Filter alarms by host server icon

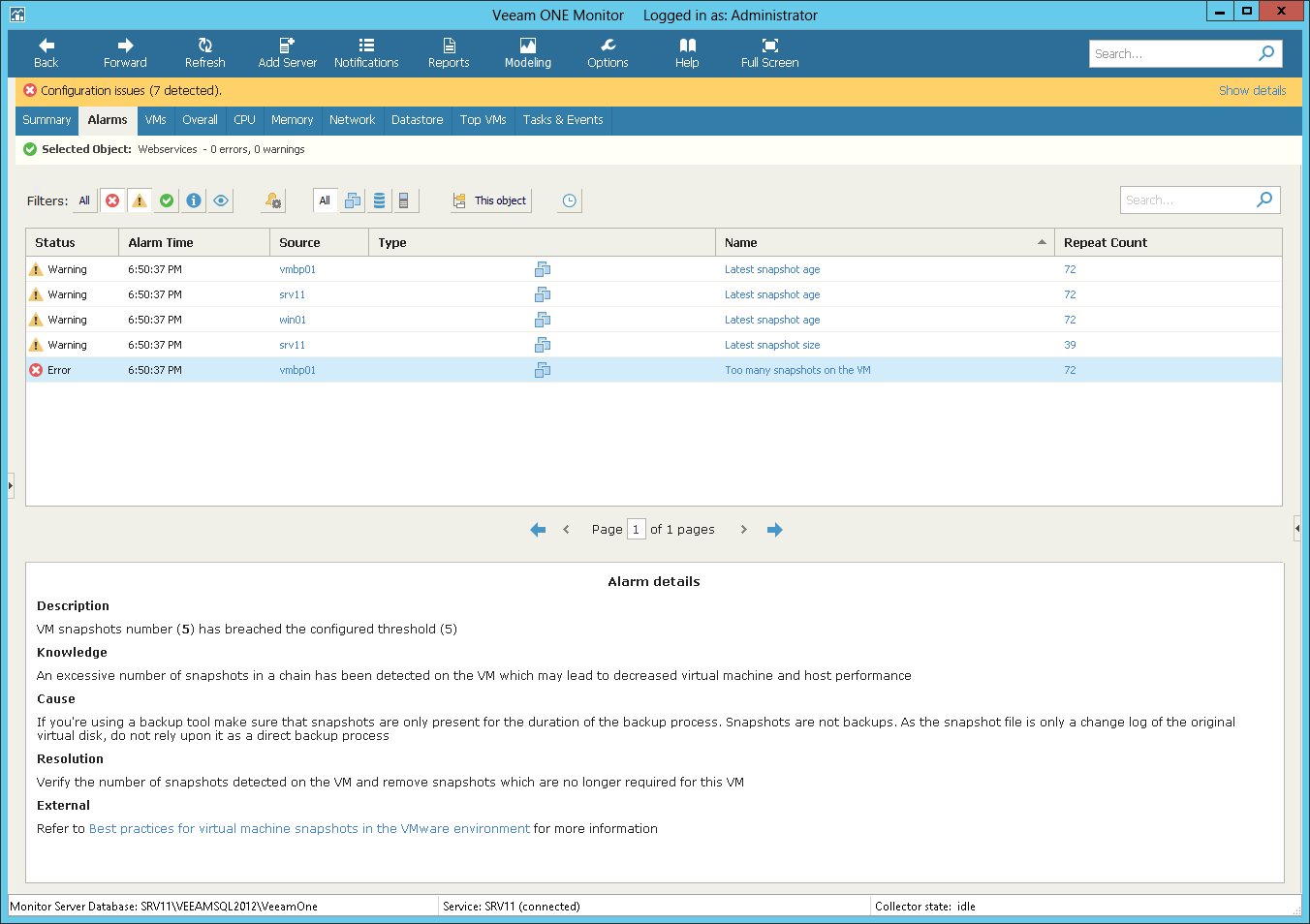click(404, 200)
